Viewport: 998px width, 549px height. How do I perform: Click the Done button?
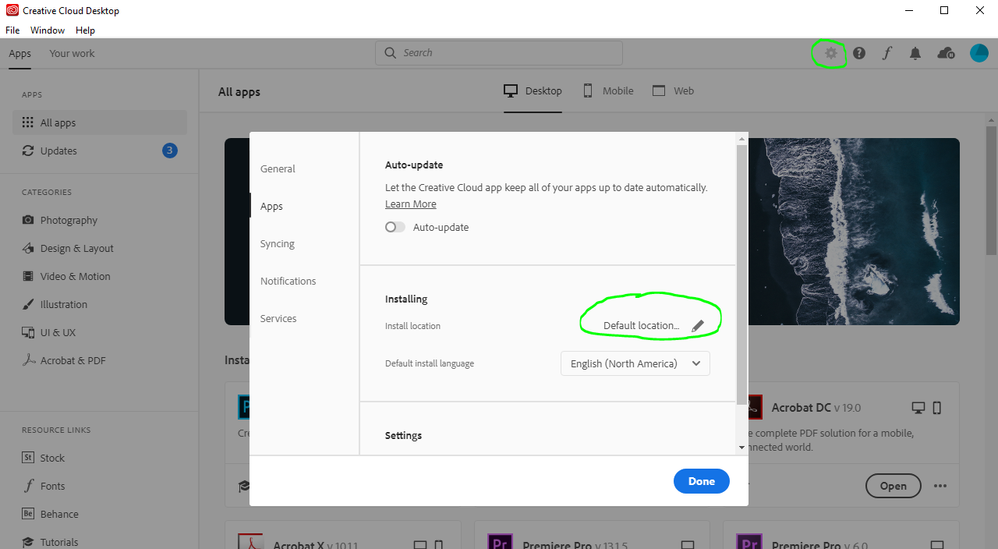(701, 482)
